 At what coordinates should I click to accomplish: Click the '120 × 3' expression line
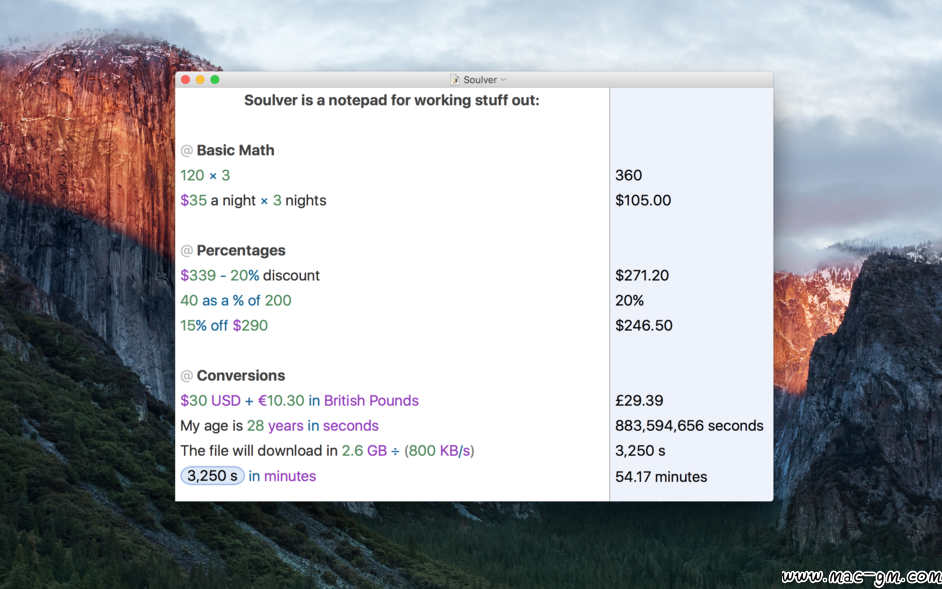205,175
